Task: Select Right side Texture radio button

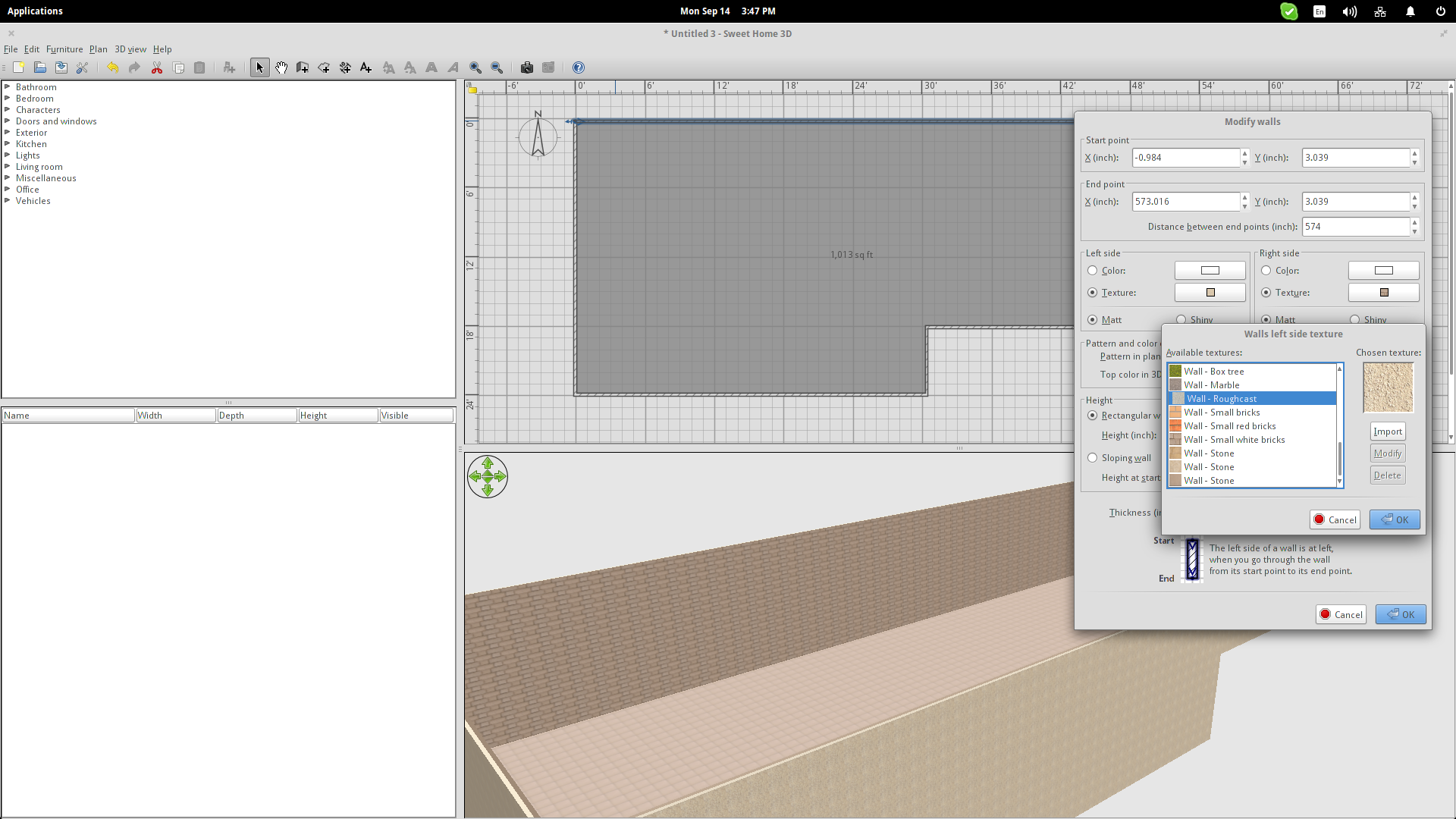Action: pyautogui.click(x=1266, y=293)
